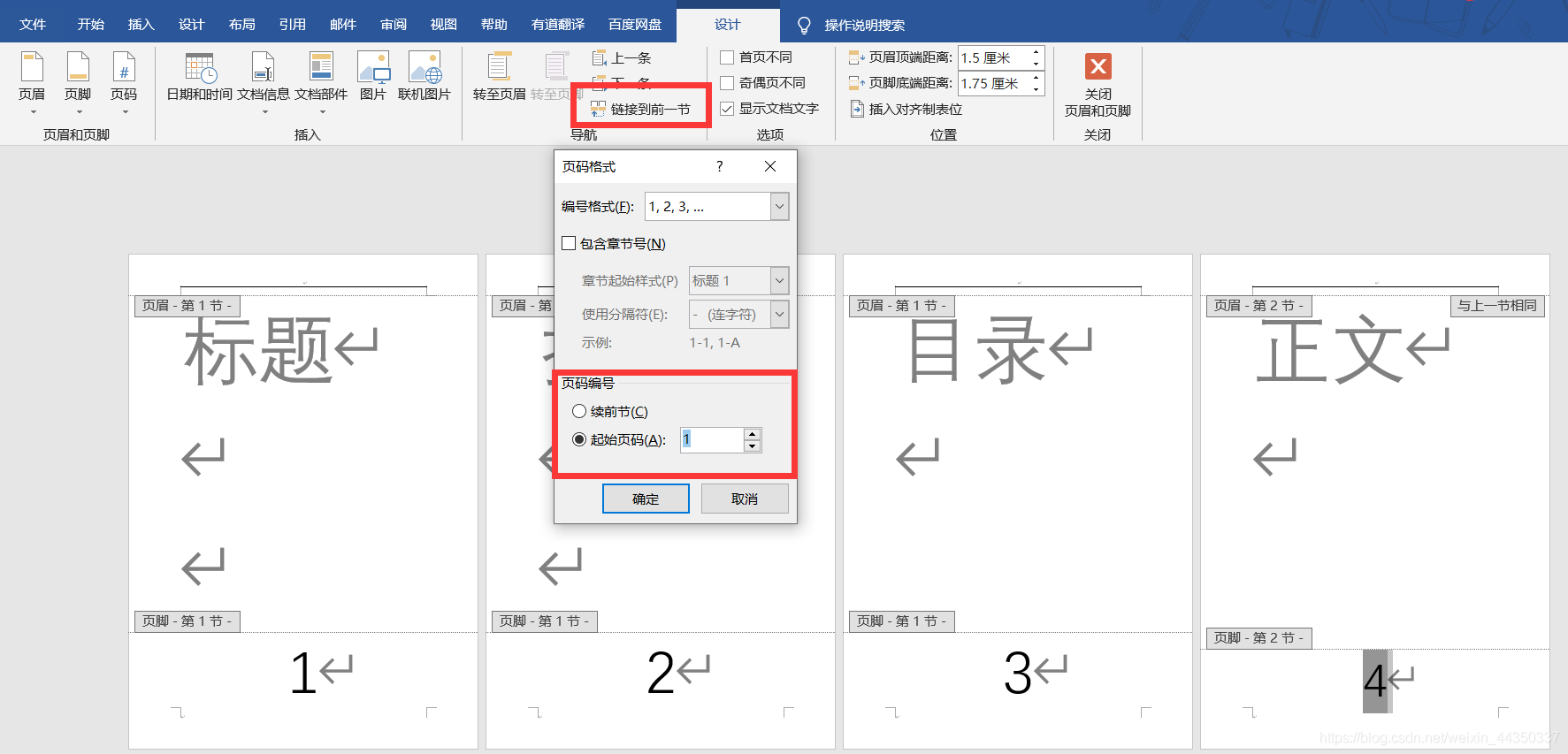This screenshot has width=1568, height=754.
Task: Switch to 开始 ribbon tab
Action: tap(90, 25)
